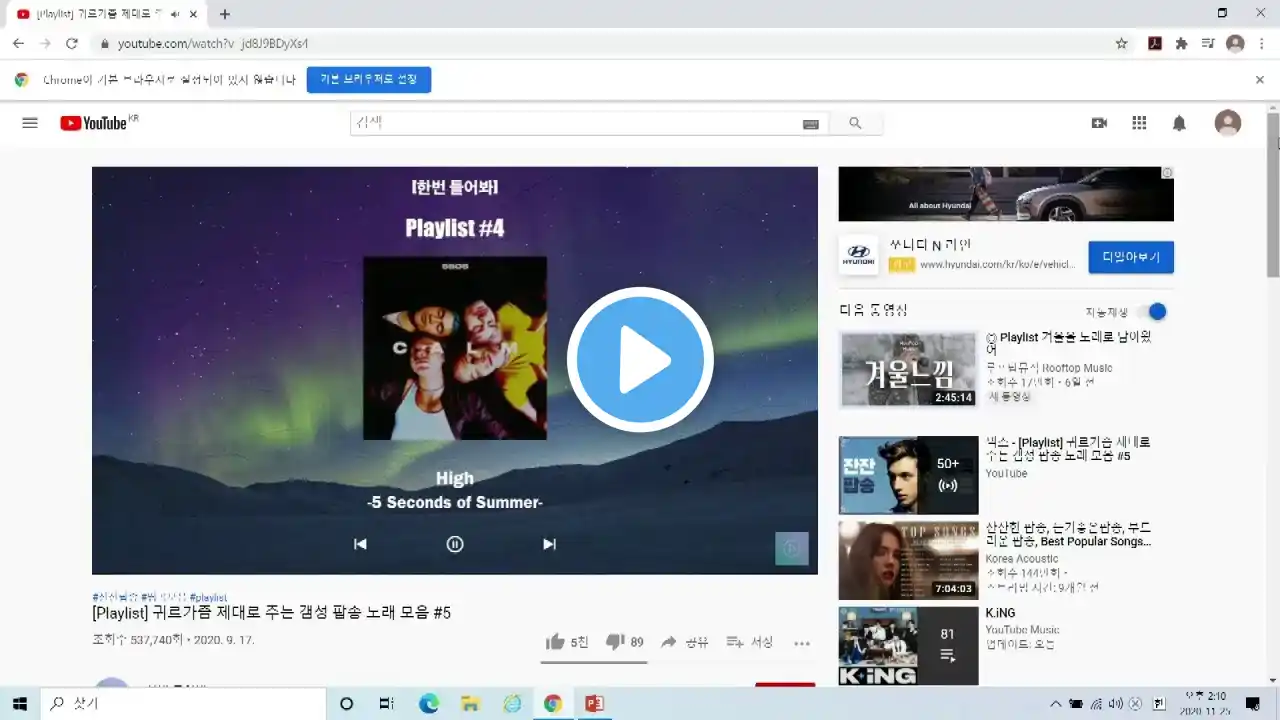1280x720 pixels.
Task: Open the Korea Acoustic channel name
Action: (1022, 558)
